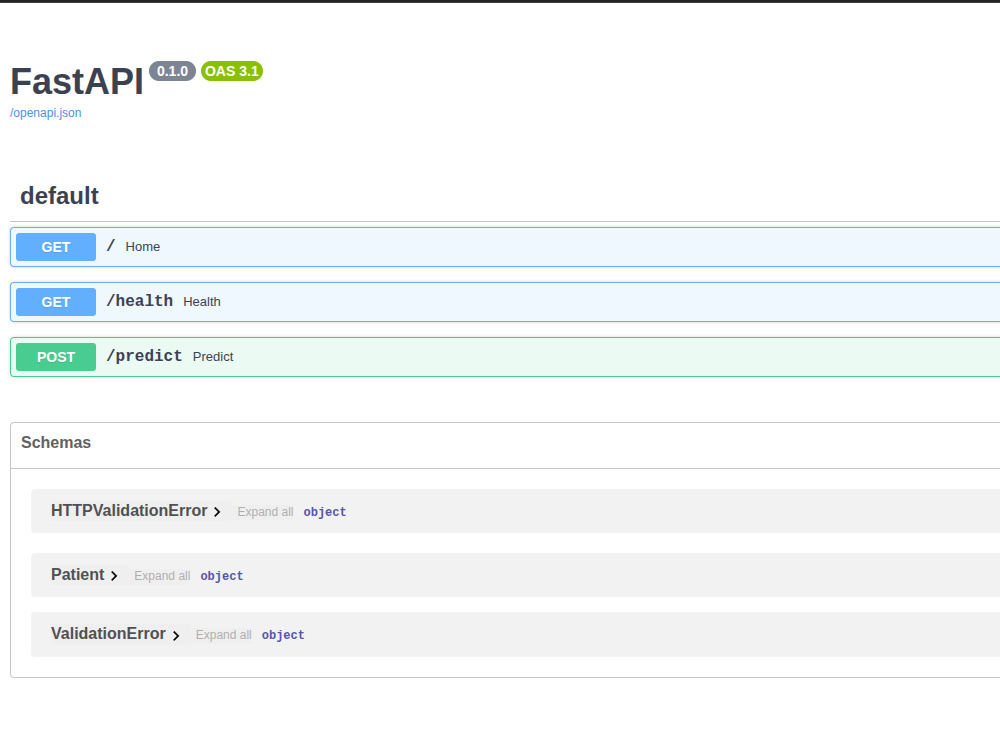Expand HTTPValidationError schema chevron

217,511
